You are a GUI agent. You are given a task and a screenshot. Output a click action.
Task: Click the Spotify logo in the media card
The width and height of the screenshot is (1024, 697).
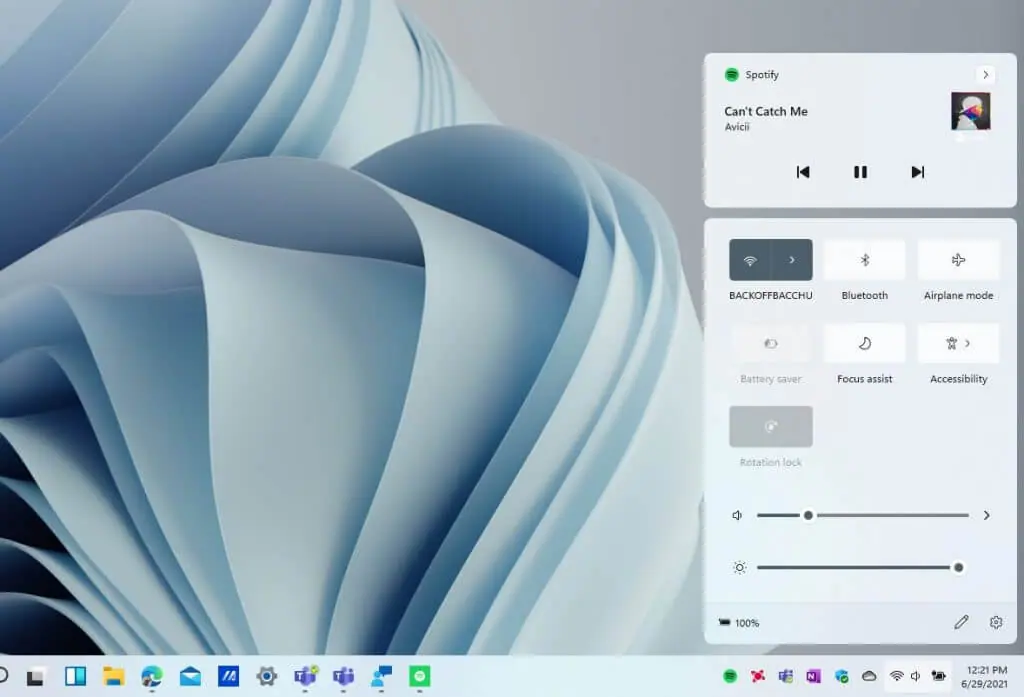(x=731, y=74)
